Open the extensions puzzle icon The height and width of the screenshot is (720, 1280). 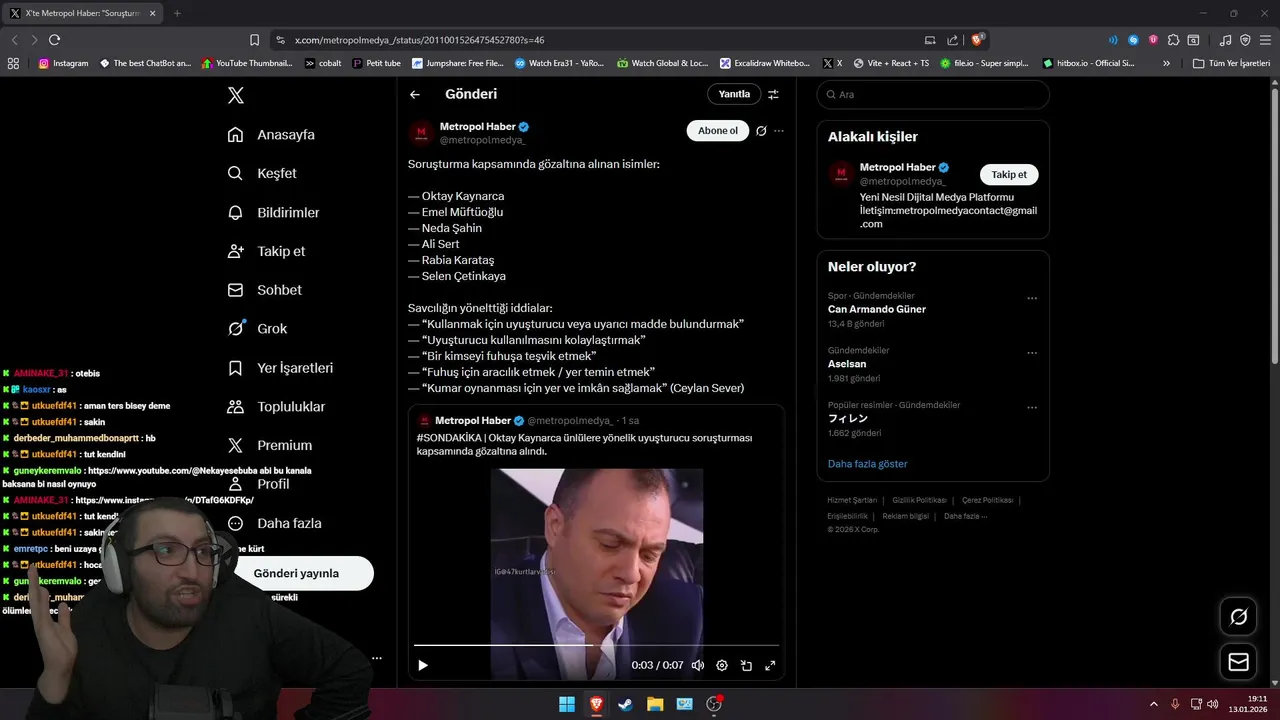pos(1173,40)
